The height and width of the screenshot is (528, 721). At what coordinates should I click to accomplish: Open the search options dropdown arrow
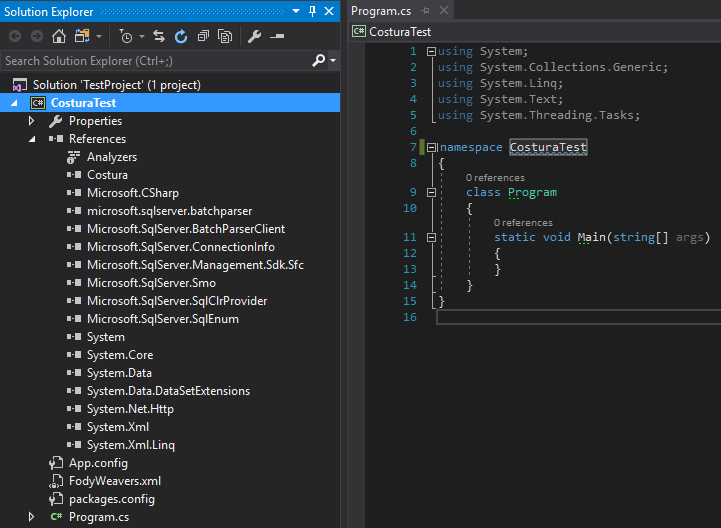pos(333,60)
